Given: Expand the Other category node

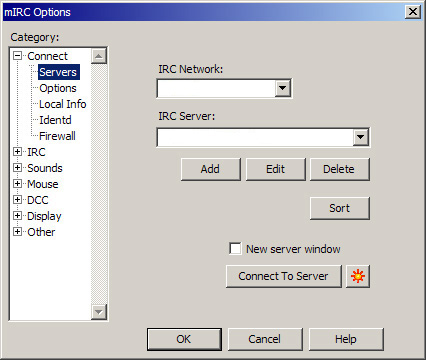Looking at the screenshot, I should coord(17,232).
